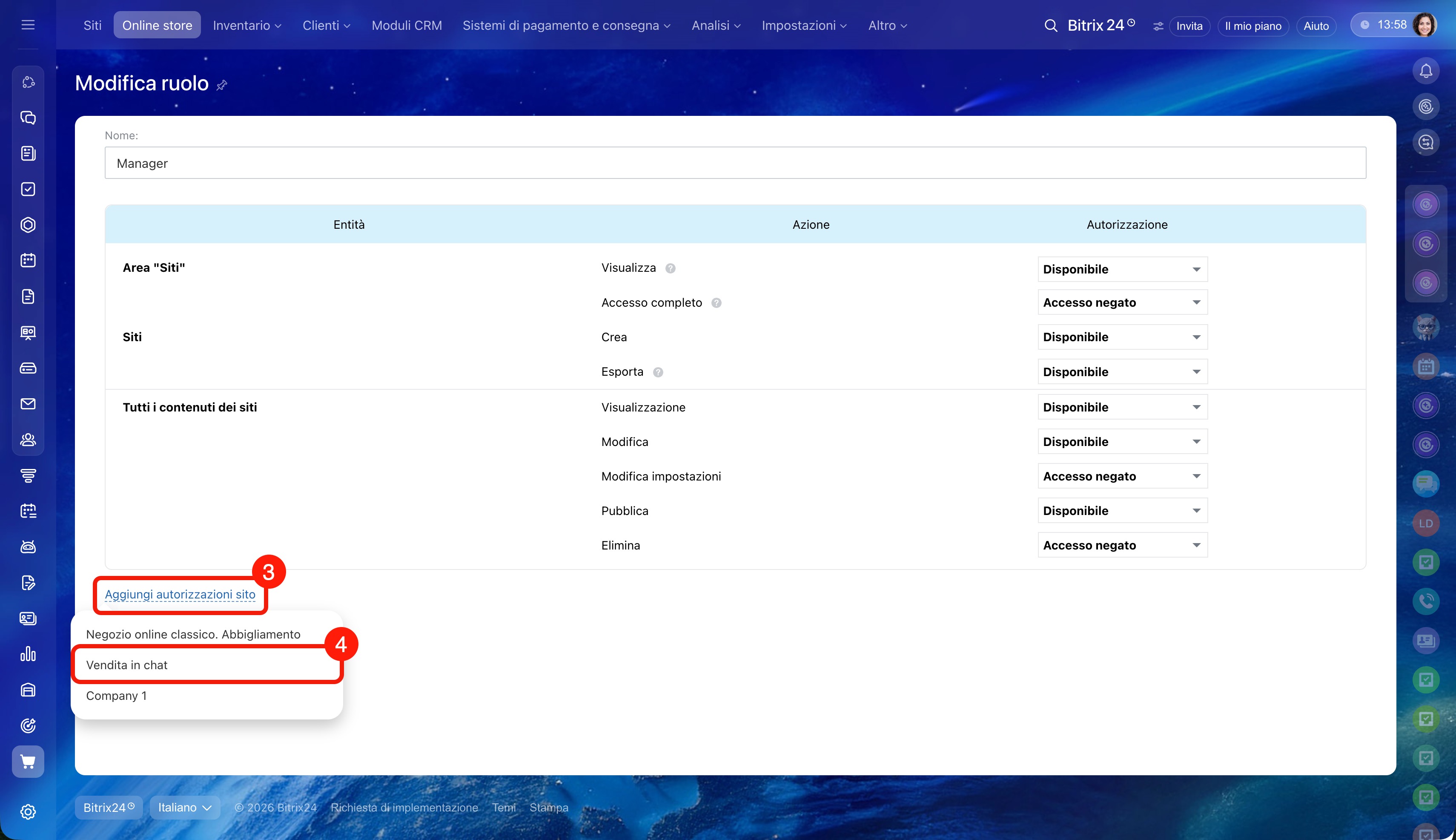1456x840 pixels.
Task: Open the notifications bell icon
Action: [x=1425, y=71]
